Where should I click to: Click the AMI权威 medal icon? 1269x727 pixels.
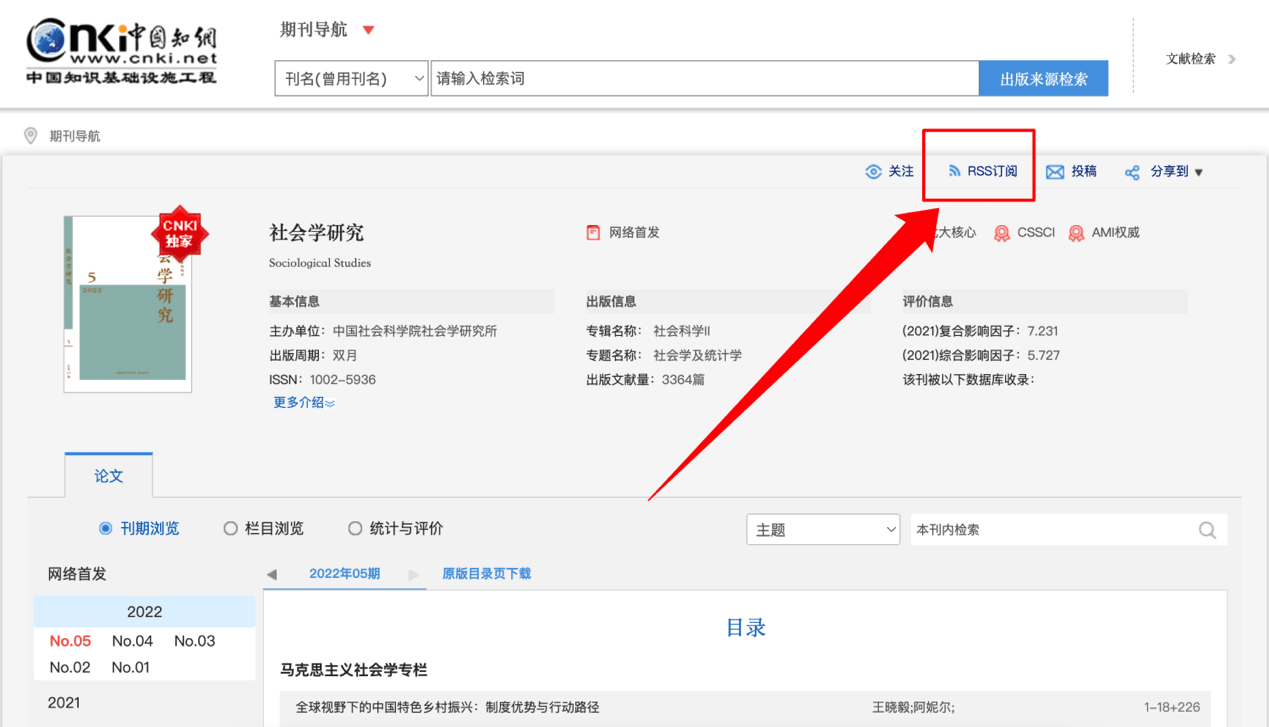[1077, 232]
